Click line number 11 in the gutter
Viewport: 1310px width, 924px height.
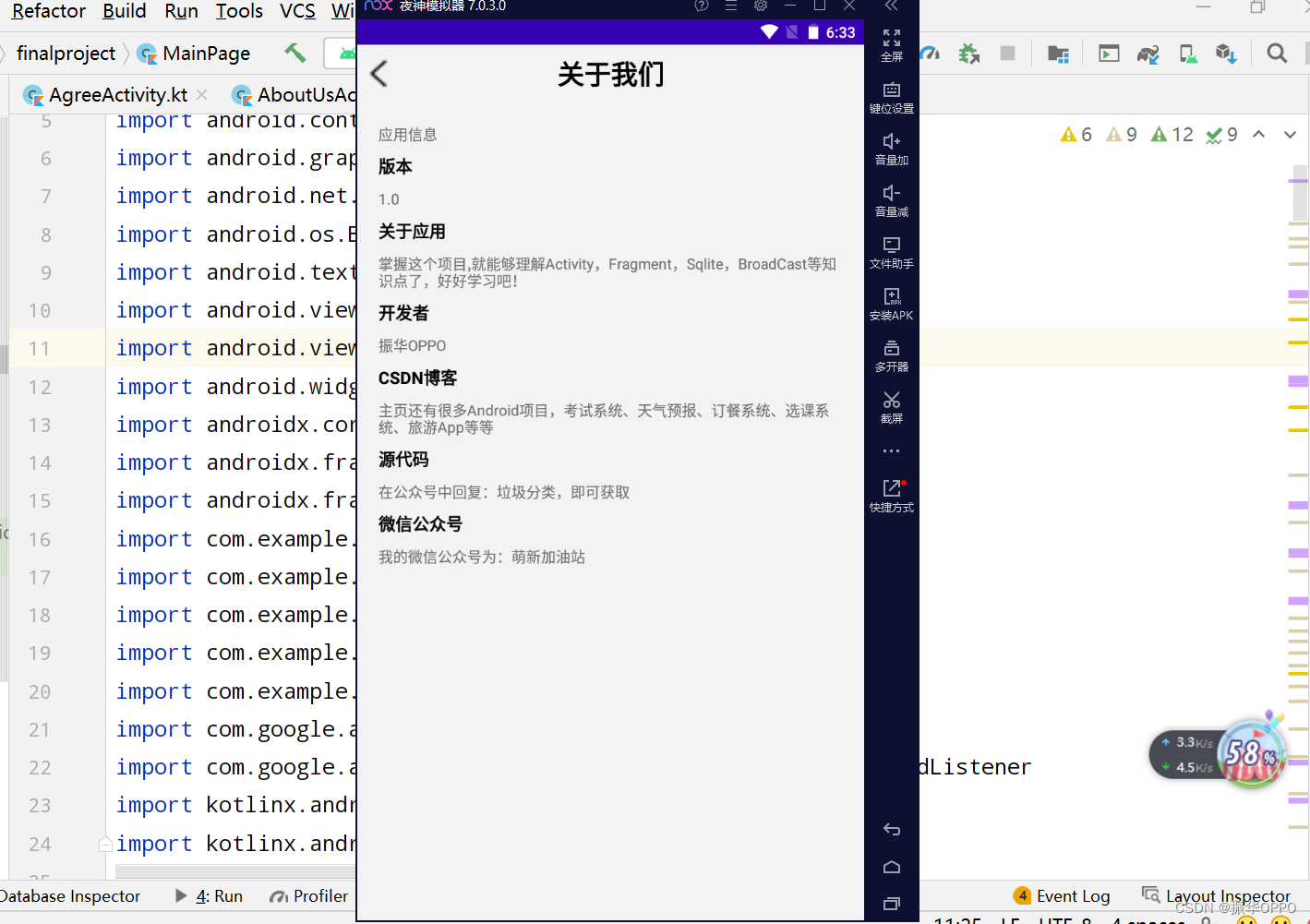39,349
